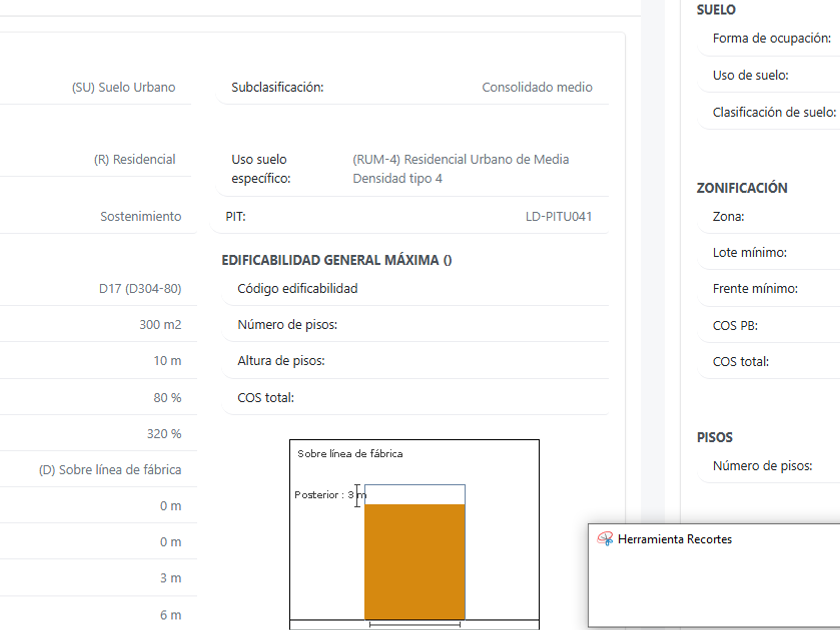
Task: Click the 'Frente mínimo:' row
Action: [x=769, y=289]
